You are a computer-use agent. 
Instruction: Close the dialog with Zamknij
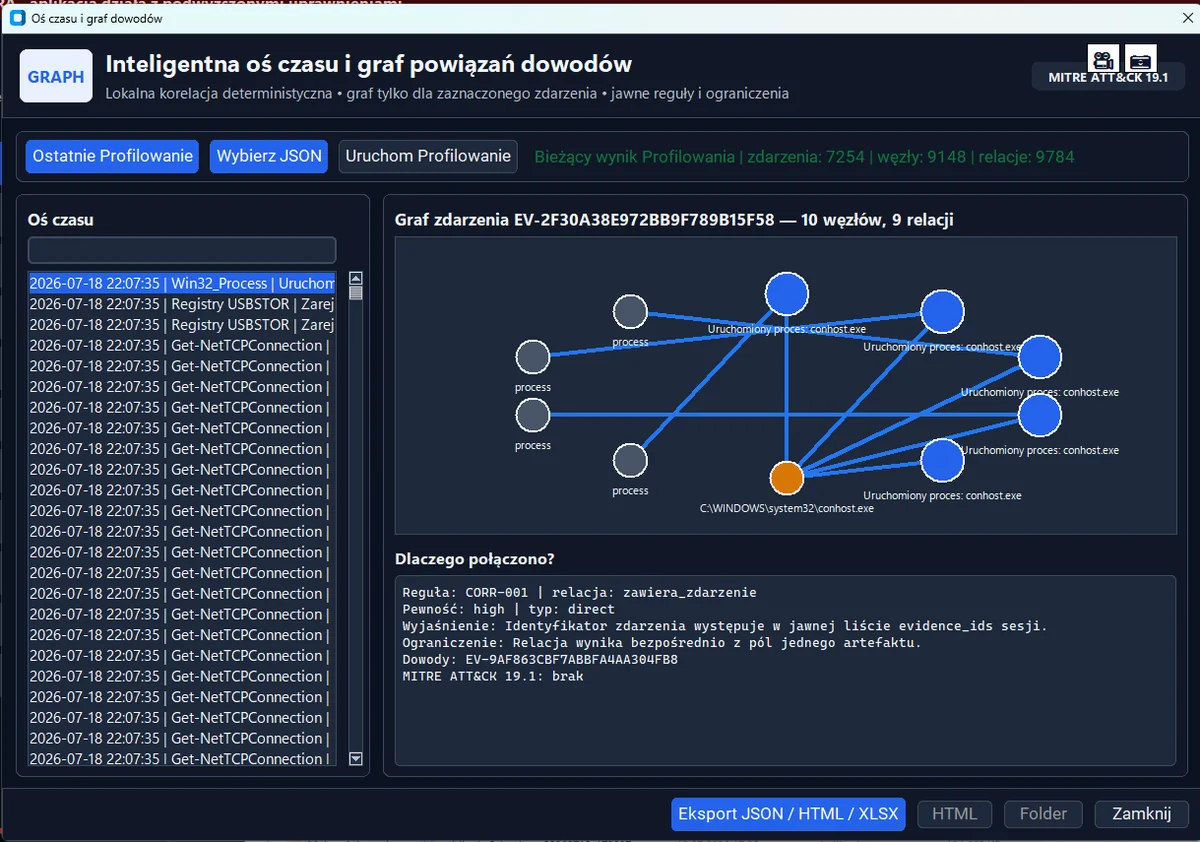(1141, 814)
